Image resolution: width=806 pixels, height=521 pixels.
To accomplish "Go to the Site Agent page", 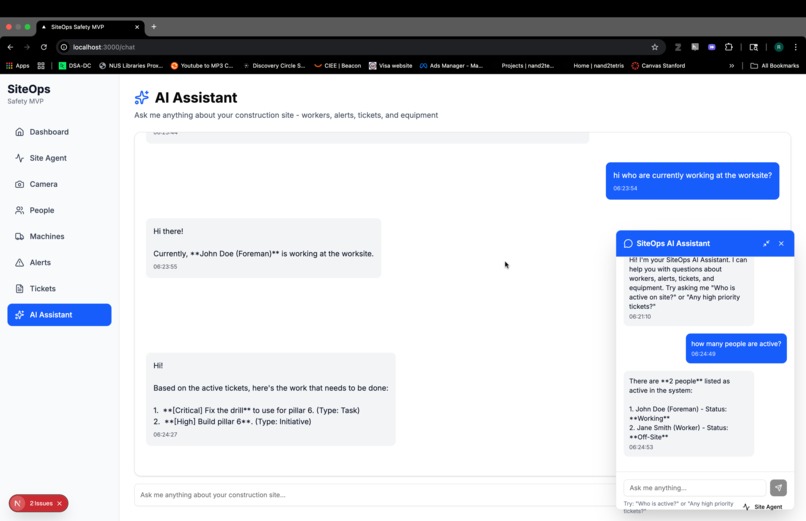I will (x=59, y=158).
